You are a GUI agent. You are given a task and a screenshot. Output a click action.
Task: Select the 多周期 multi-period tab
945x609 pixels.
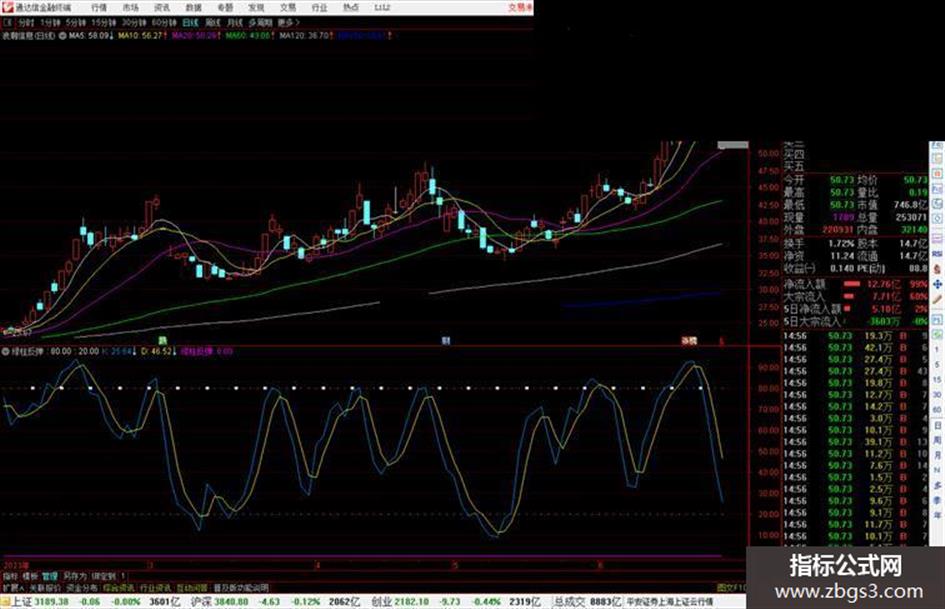(260, 22)
